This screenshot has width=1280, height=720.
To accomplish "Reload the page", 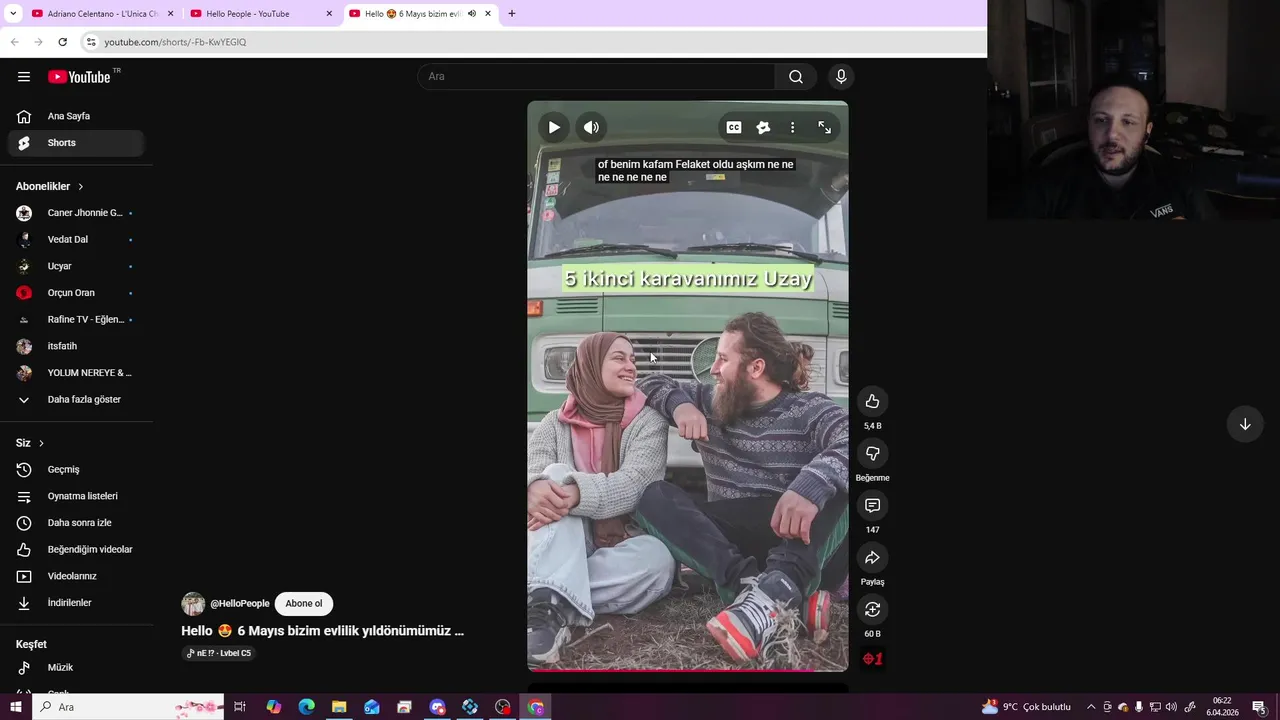I will (62, 42).
